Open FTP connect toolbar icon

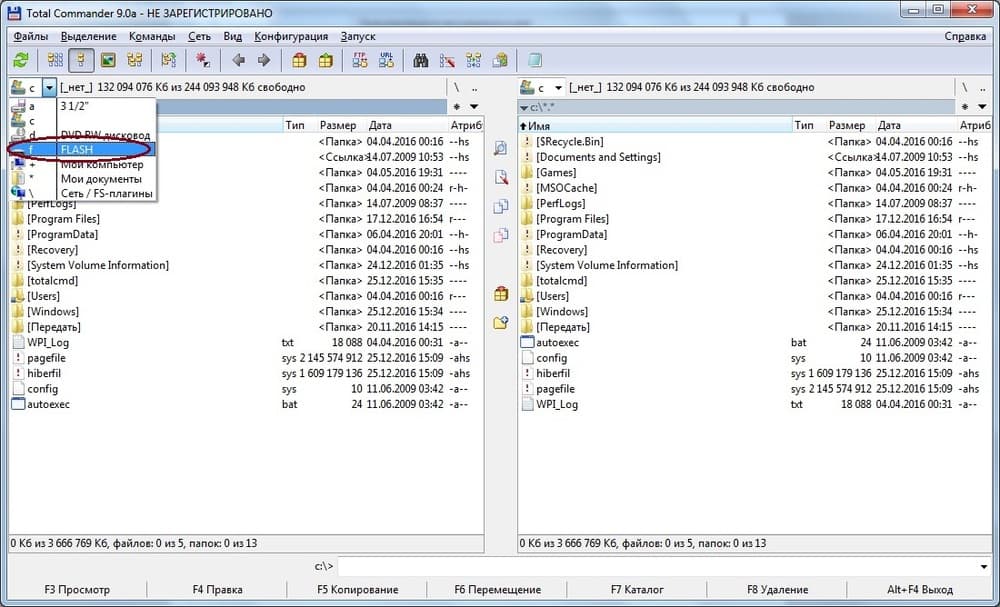click(x=360, y=61)
